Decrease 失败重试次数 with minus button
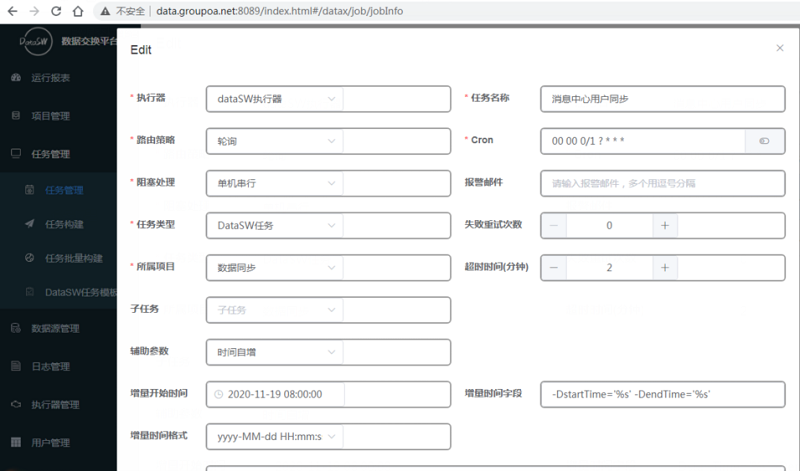Image resolution: width=800 pixels, height=471 pixels. point(554,226)
